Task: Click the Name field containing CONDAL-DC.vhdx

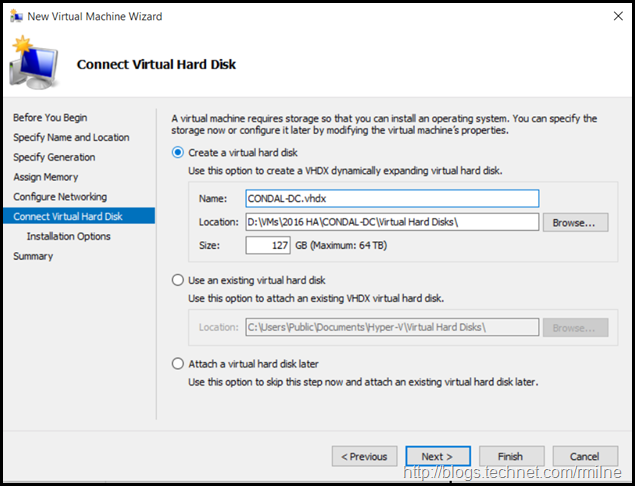Action: (x=392, y=198)
